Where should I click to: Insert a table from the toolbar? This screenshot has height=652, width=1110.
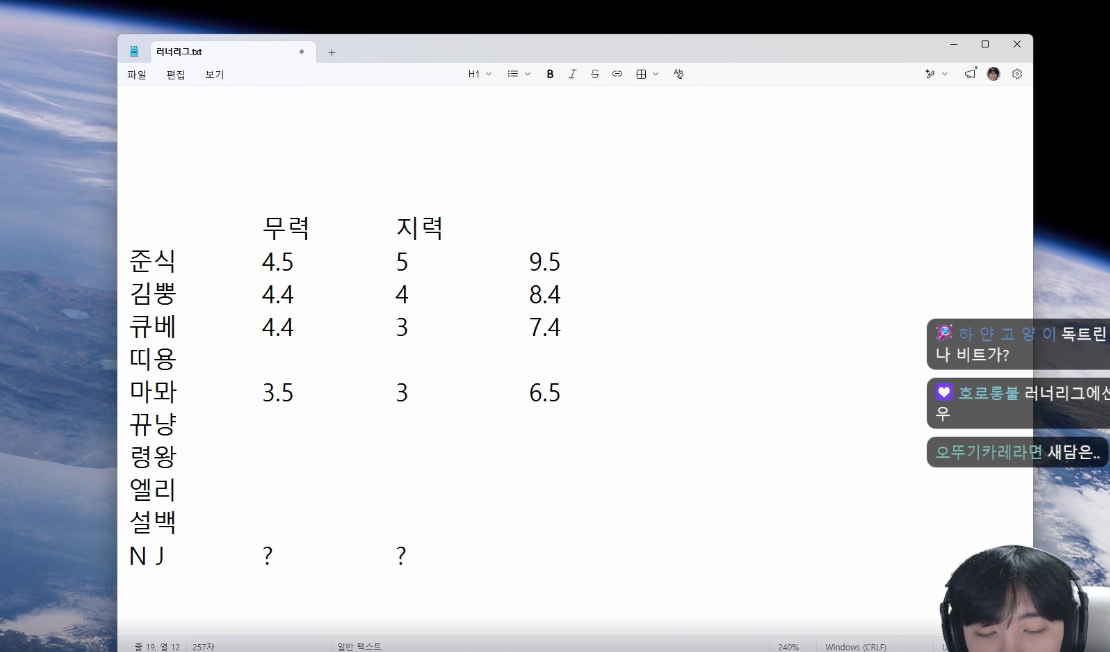pos(641,74)
